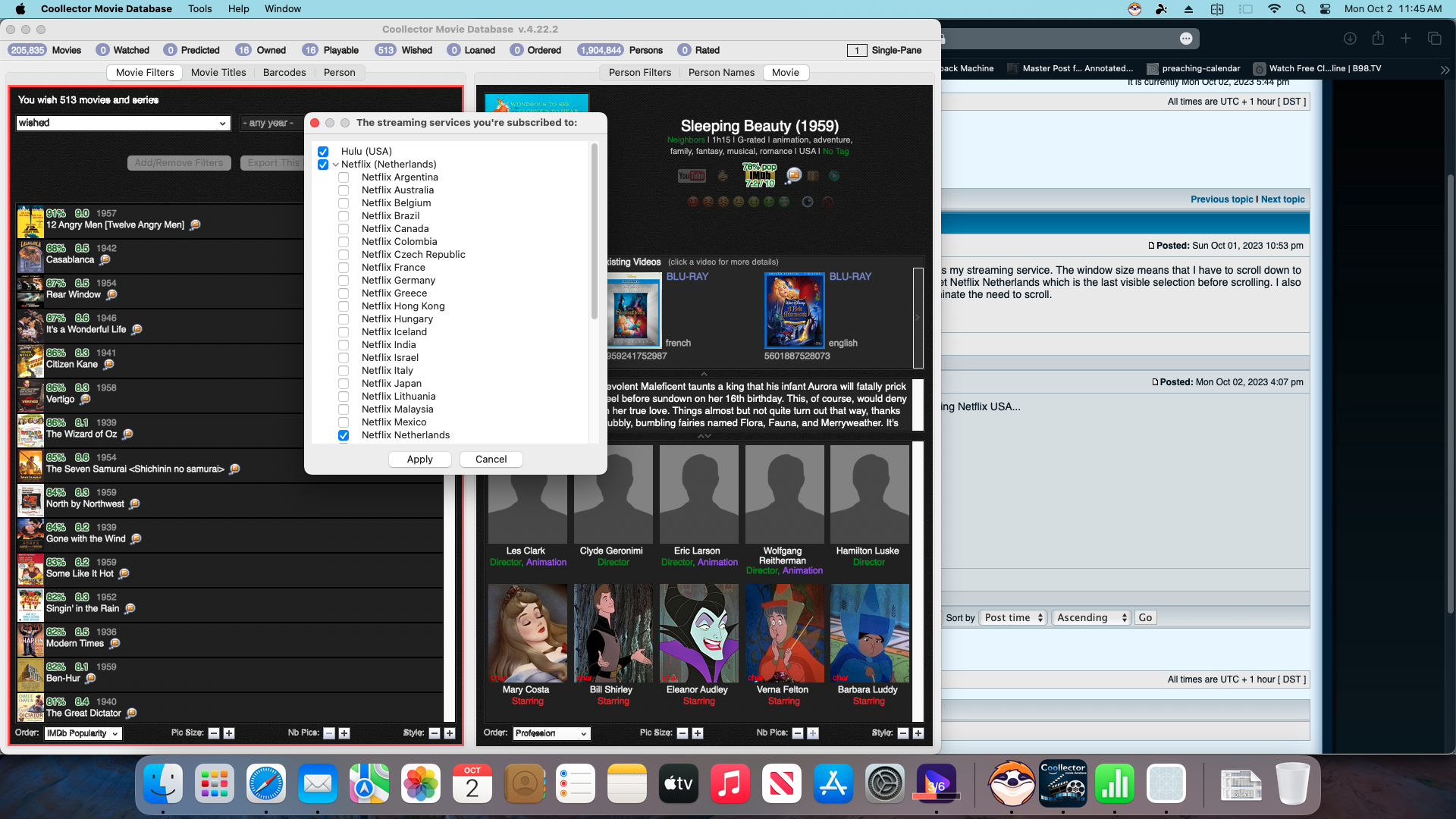Open Ascending sort dropdown in browser
This screenshot has width=1456, height=819.
coord(1092,618)
